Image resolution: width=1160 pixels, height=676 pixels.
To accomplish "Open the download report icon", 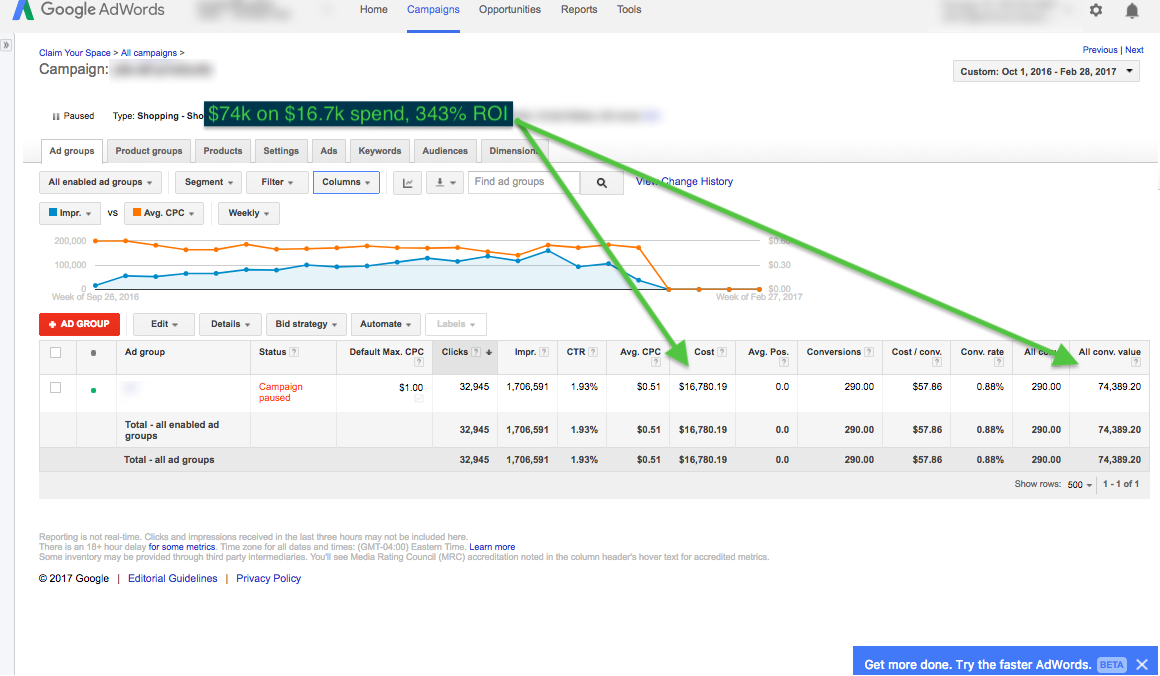I will coord(445,182).
